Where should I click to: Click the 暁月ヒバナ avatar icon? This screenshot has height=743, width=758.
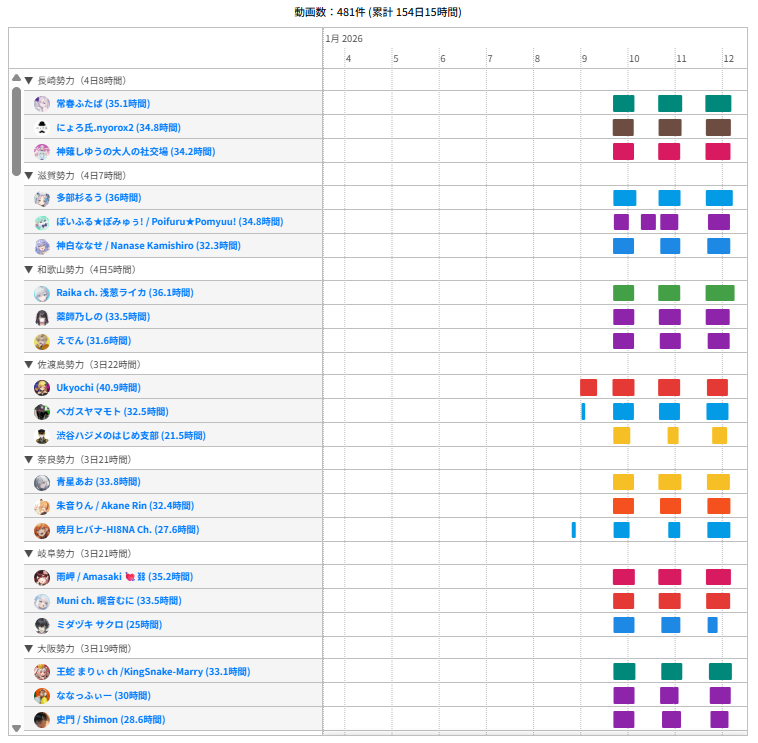point(42,530)
